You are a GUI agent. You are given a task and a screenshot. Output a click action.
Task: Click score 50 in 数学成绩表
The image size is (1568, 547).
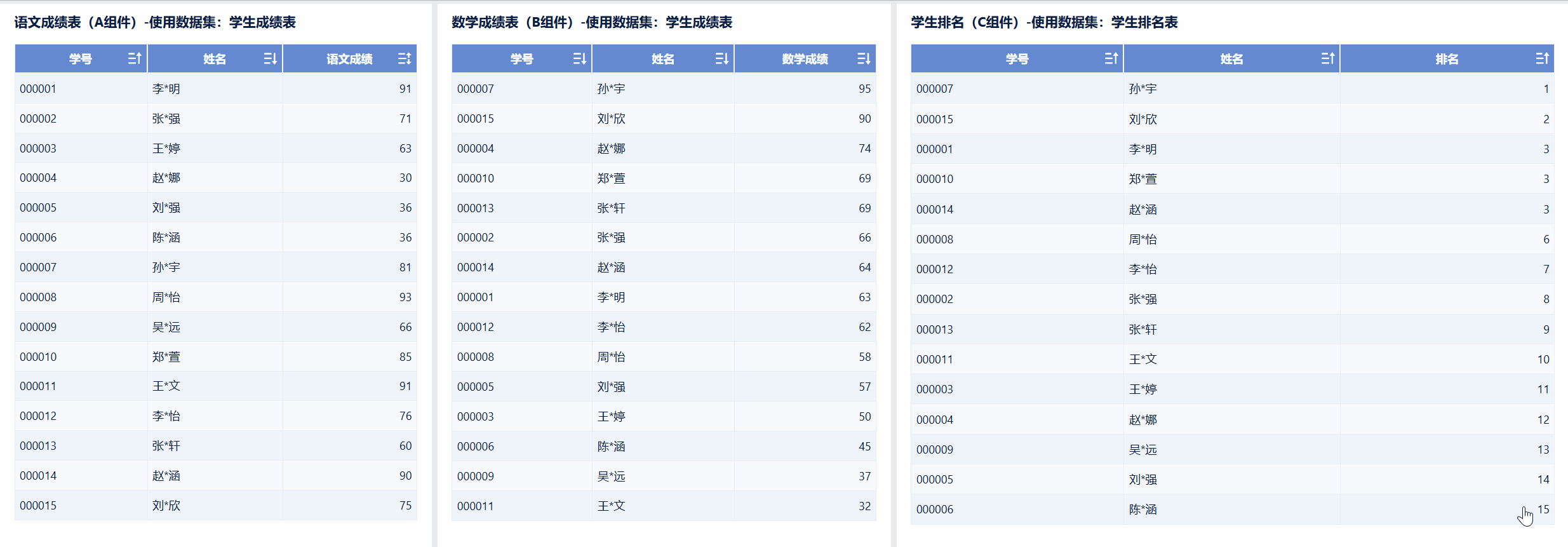click(864, 417)
